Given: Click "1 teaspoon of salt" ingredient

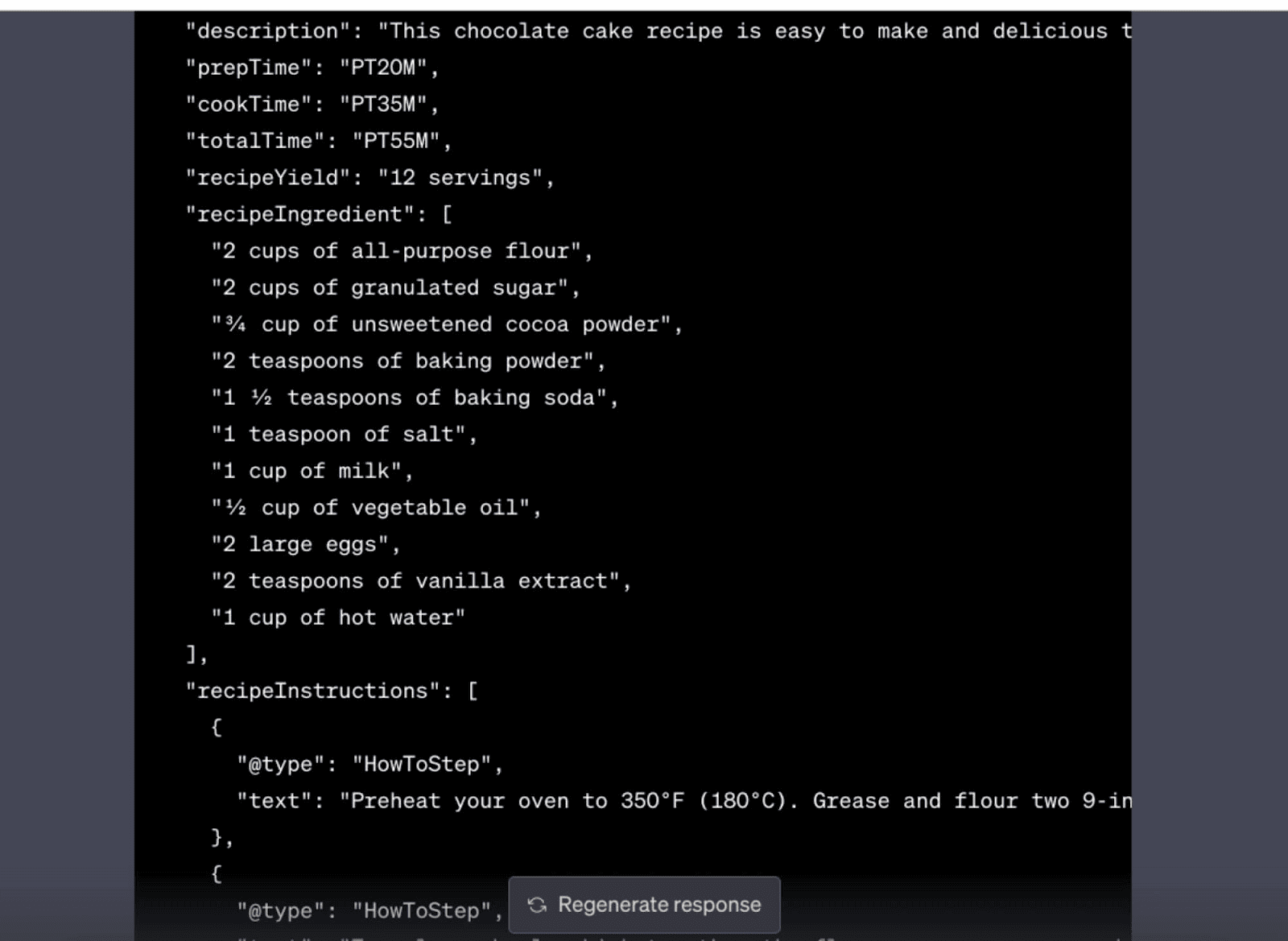Looking at the screenshot, I should (344, 435).
